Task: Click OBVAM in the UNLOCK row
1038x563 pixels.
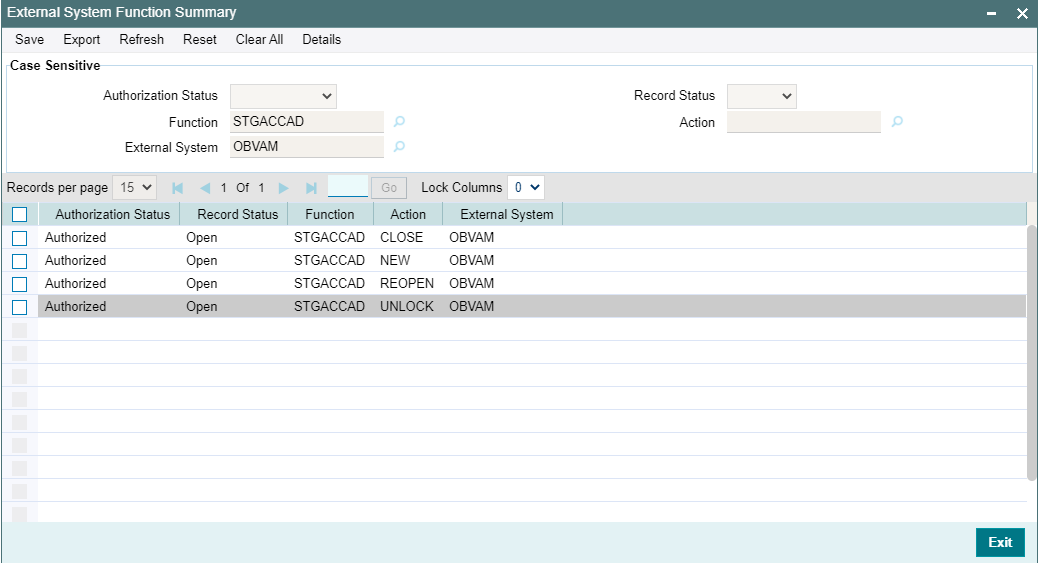Action: (x=472, y=307)
